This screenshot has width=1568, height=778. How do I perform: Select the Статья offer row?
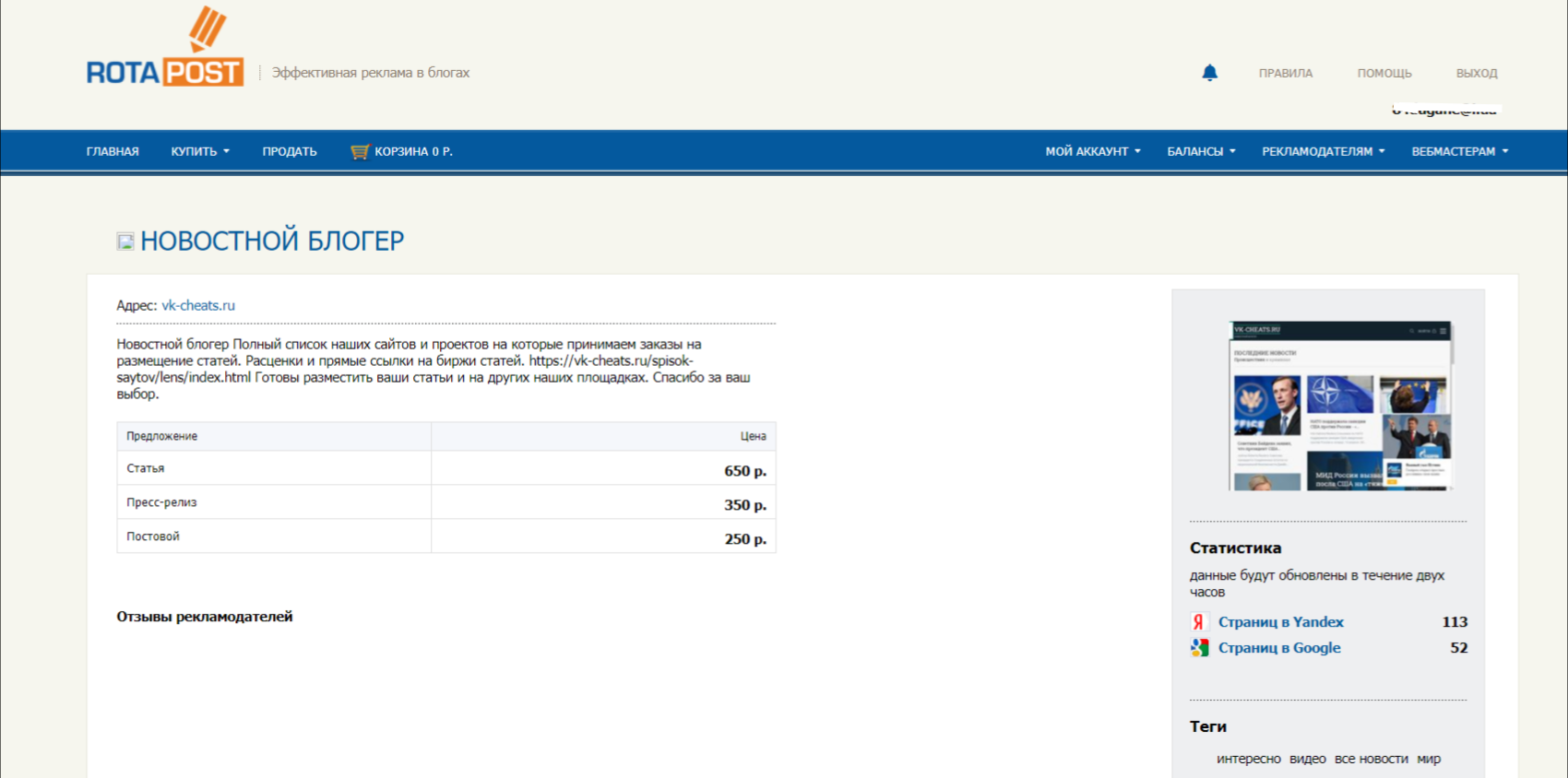tap(446, 468)
